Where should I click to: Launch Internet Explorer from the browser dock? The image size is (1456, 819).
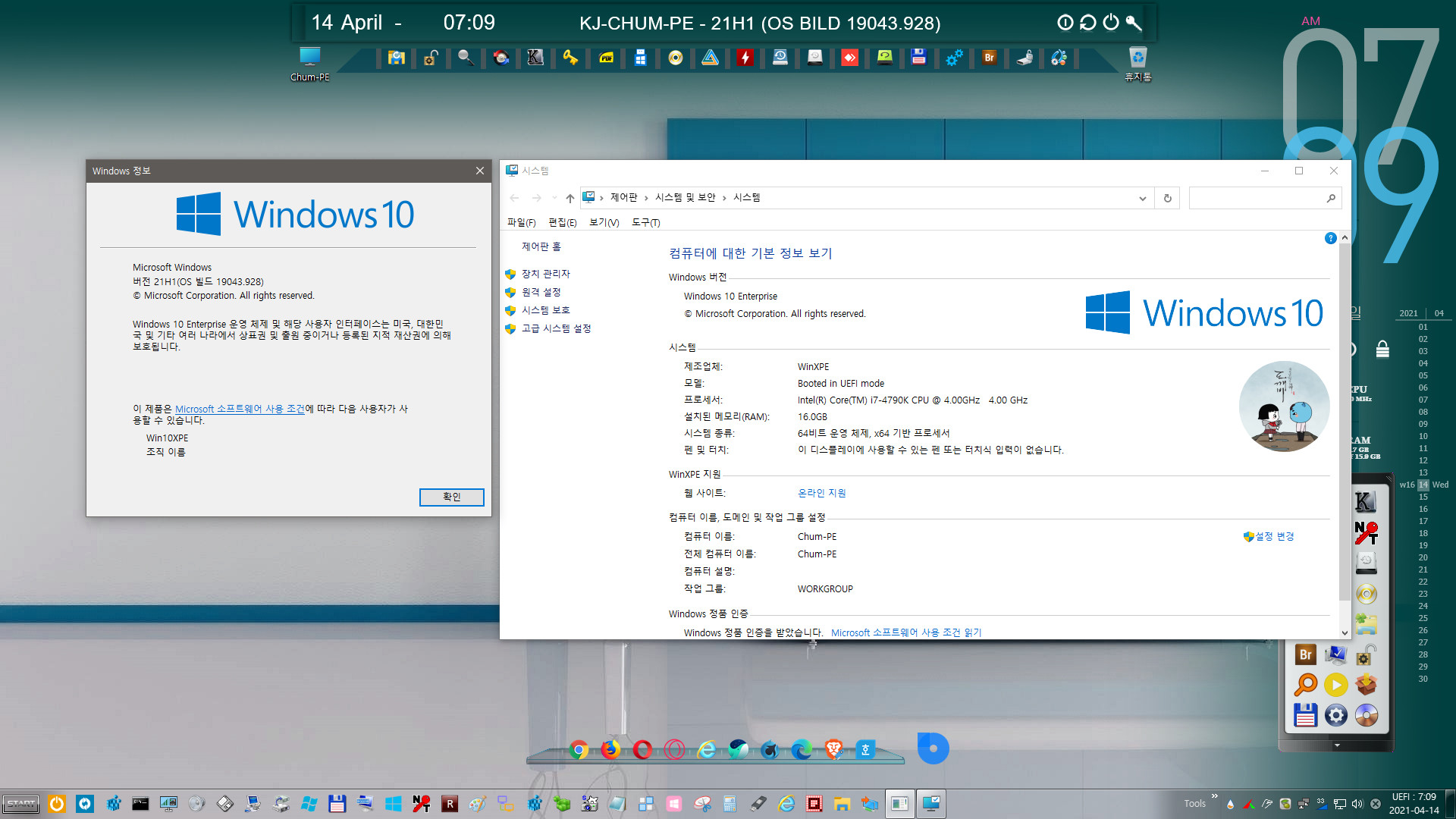pyautogui.click(x=706, y=750)
